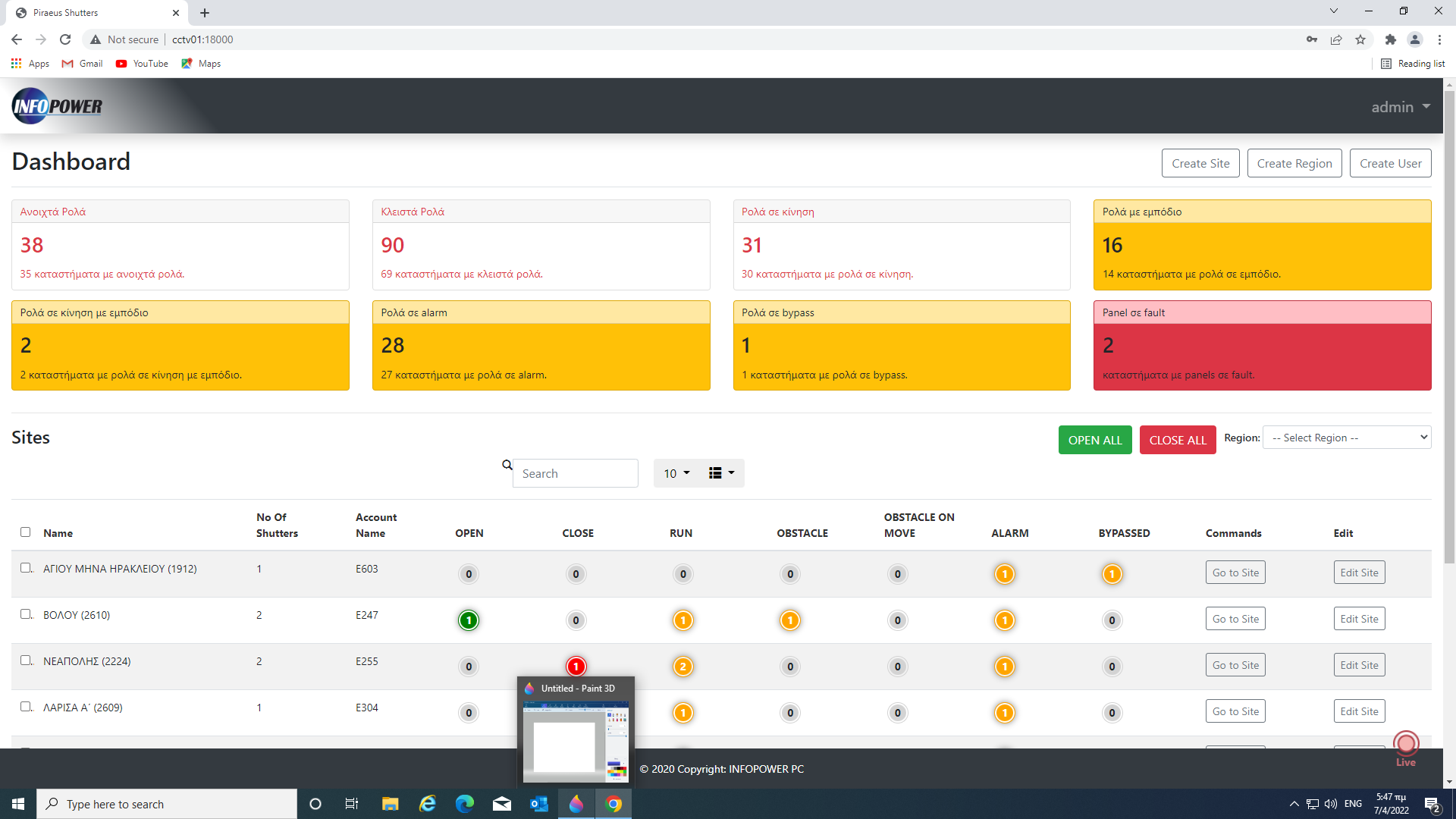Tick the checkbox for ΛΑΡΙΣΑ Α΄ (2609)

click(x=26, y=707)
